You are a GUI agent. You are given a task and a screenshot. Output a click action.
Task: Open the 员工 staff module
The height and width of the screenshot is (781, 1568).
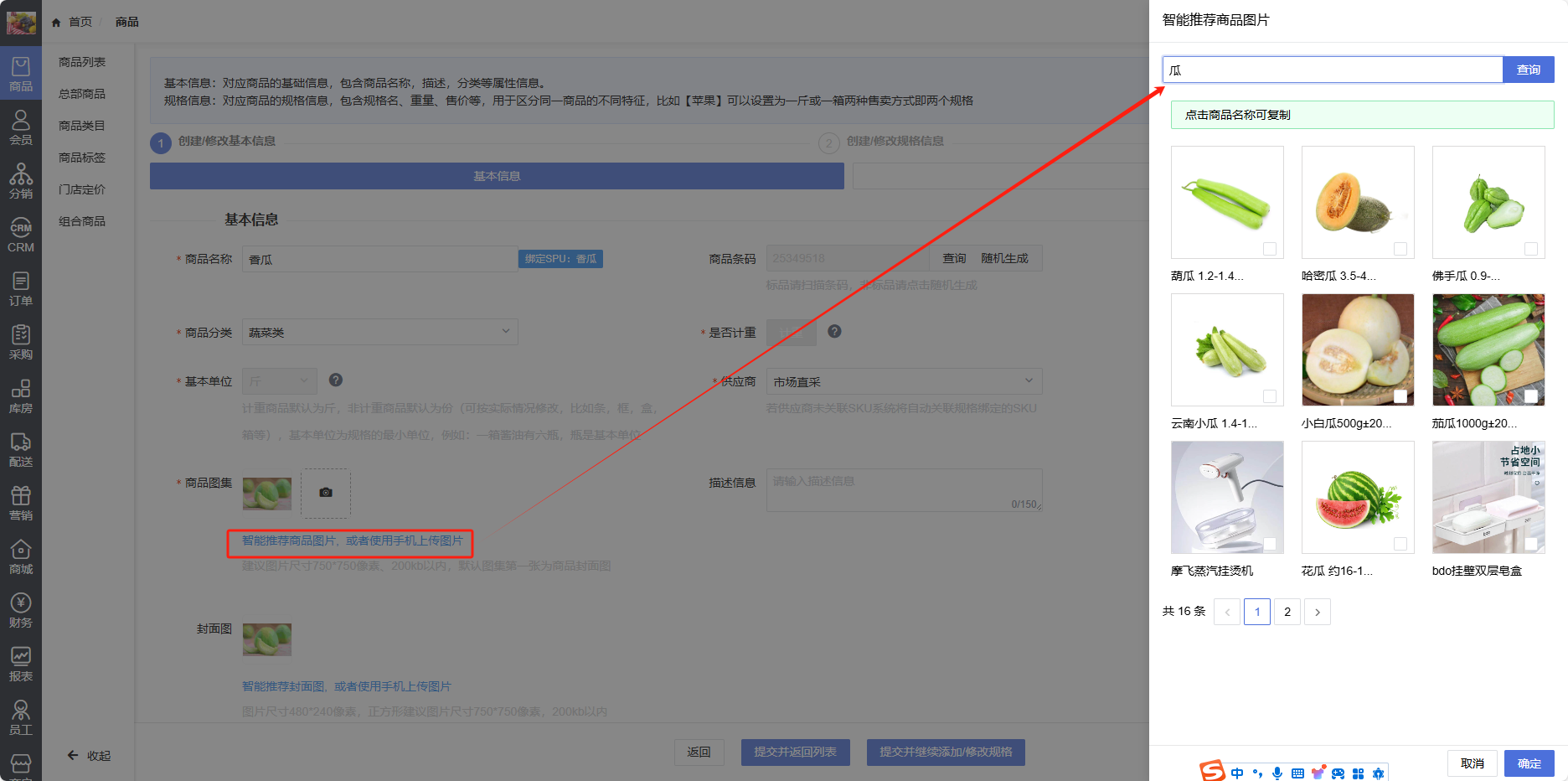coord(21,717)
